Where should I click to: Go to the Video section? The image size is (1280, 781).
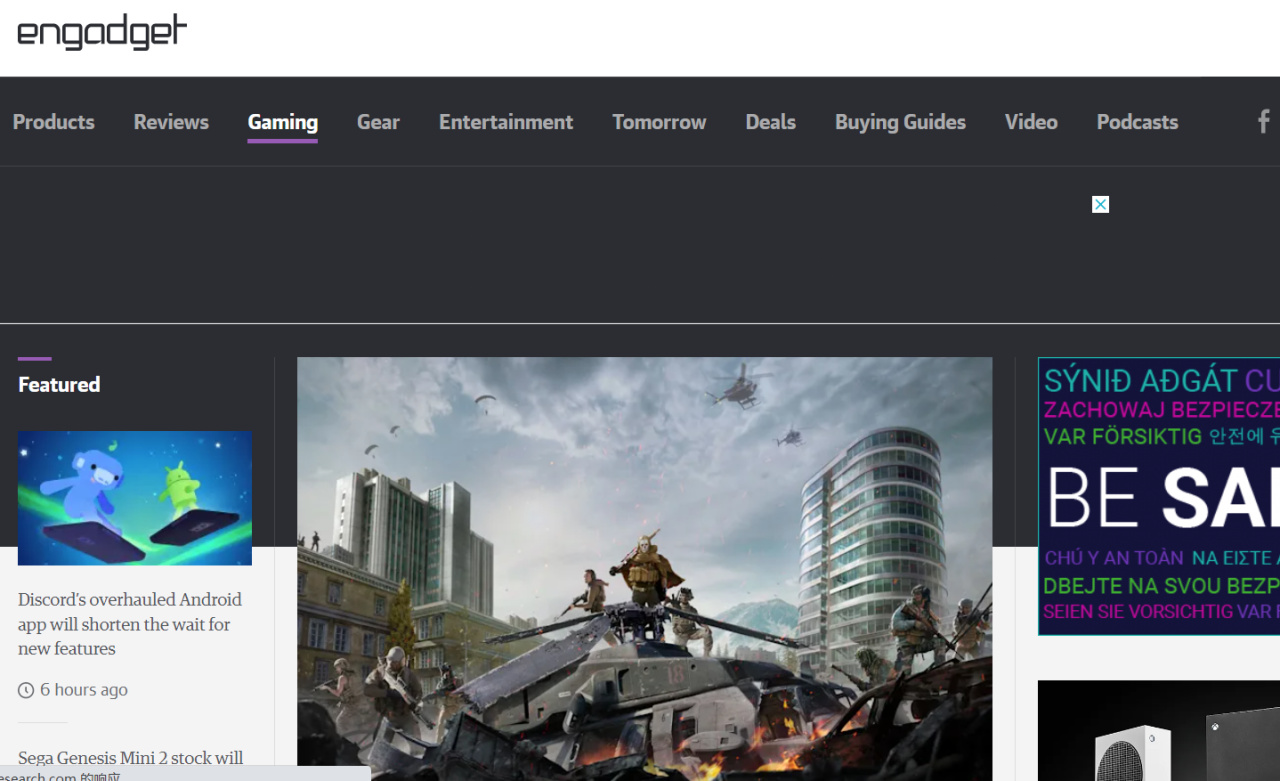pyautogui.click(x=1031, y=122)
